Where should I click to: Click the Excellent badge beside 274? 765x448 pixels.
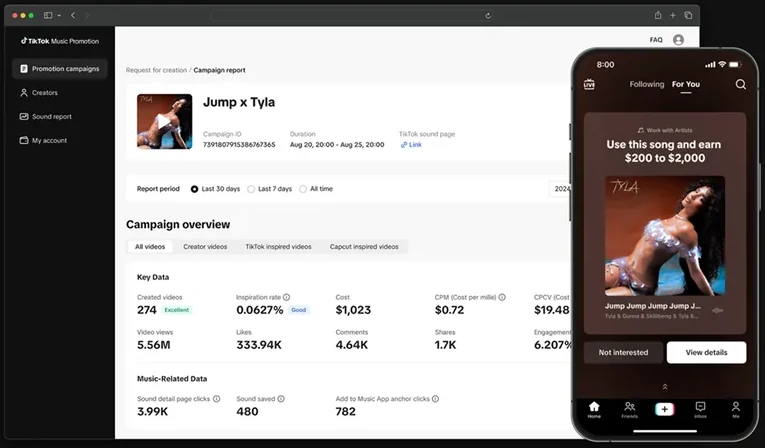pyautogui.click(x=177, y=310)
